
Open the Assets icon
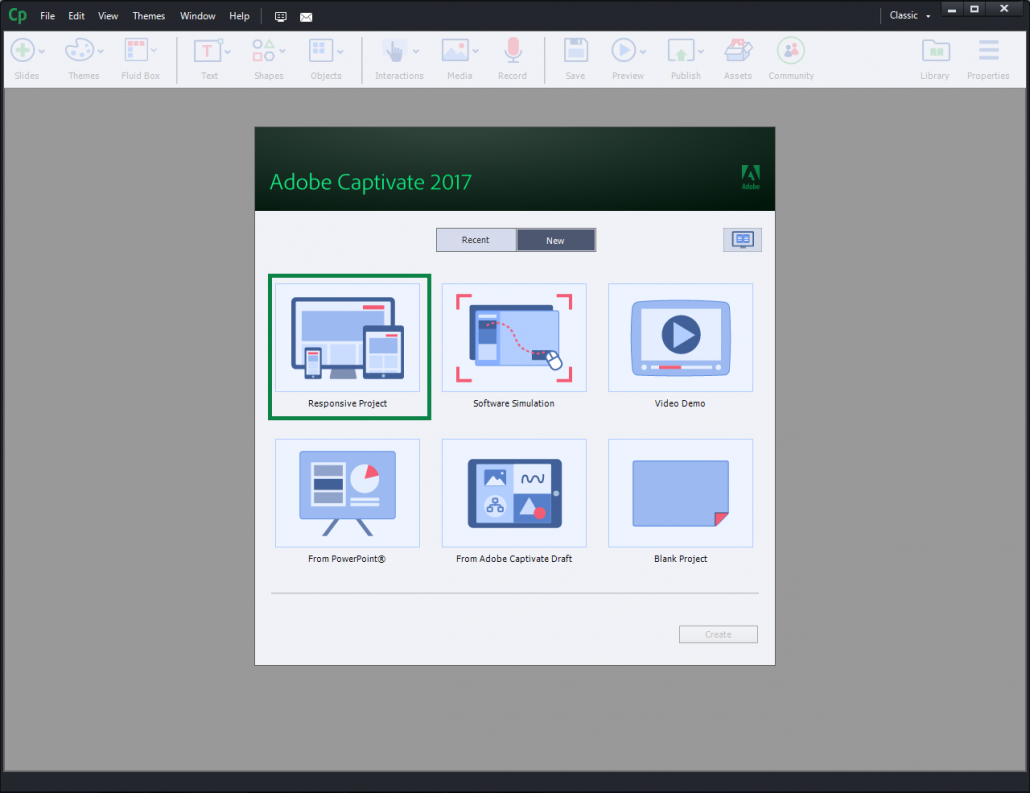[738, 51]
